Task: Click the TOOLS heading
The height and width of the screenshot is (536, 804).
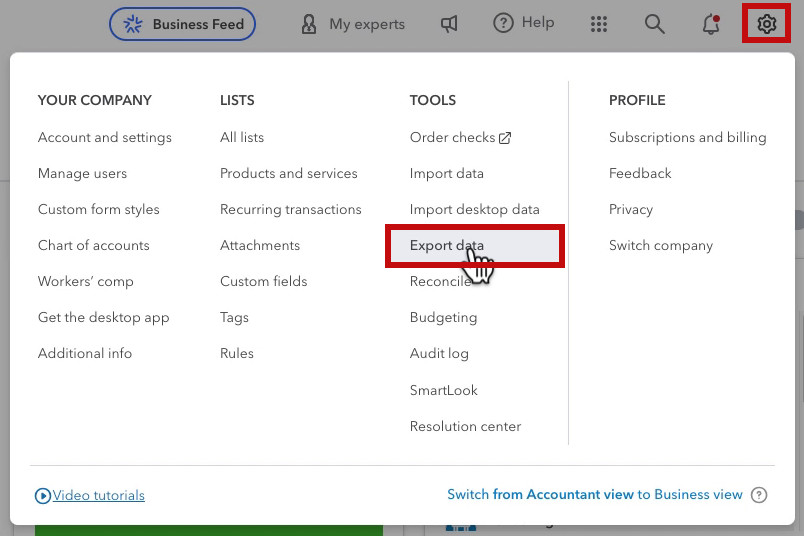Action: 433,100
